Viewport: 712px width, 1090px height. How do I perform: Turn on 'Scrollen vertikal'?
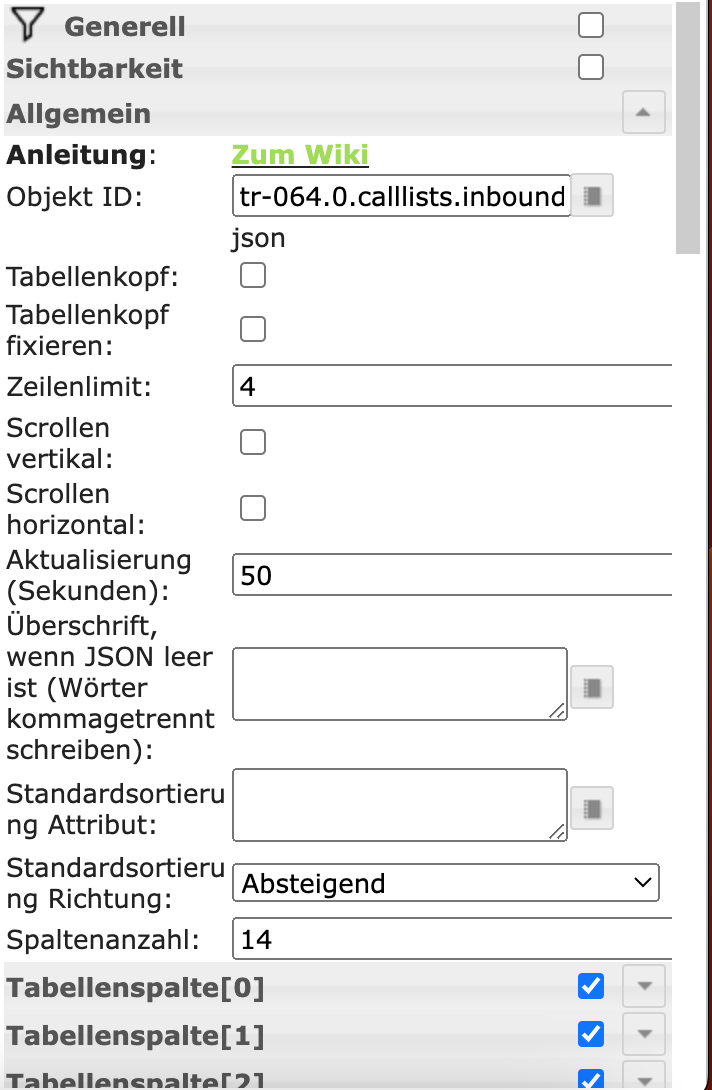(x=252, y=441)
